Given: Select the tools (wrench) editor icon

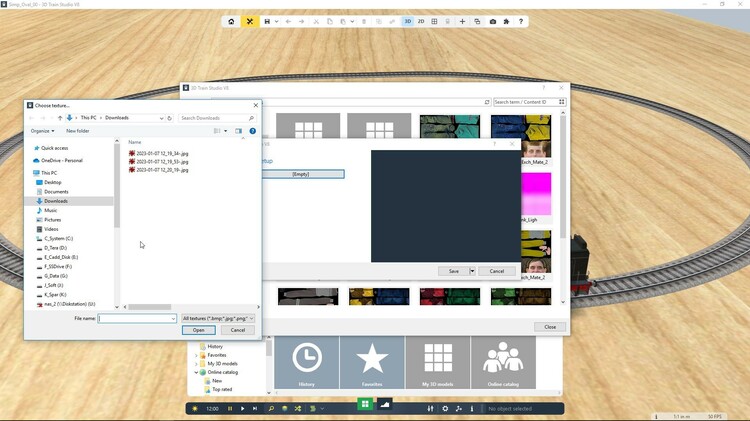Looking at the screenshot, I should 250,21.
